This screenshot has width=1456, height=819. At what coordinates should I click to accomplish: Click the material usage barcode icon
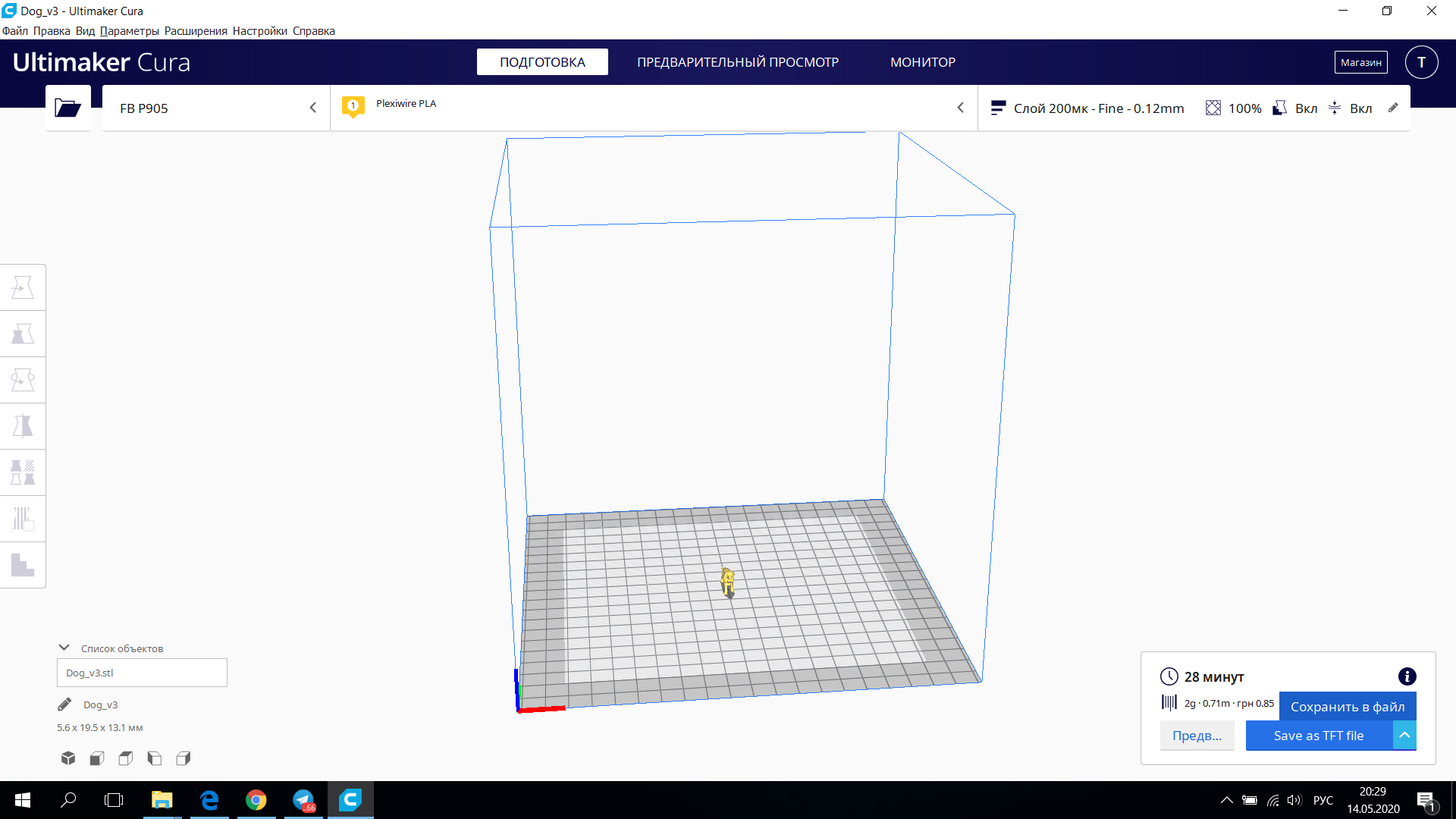(x=1169, y=703)
